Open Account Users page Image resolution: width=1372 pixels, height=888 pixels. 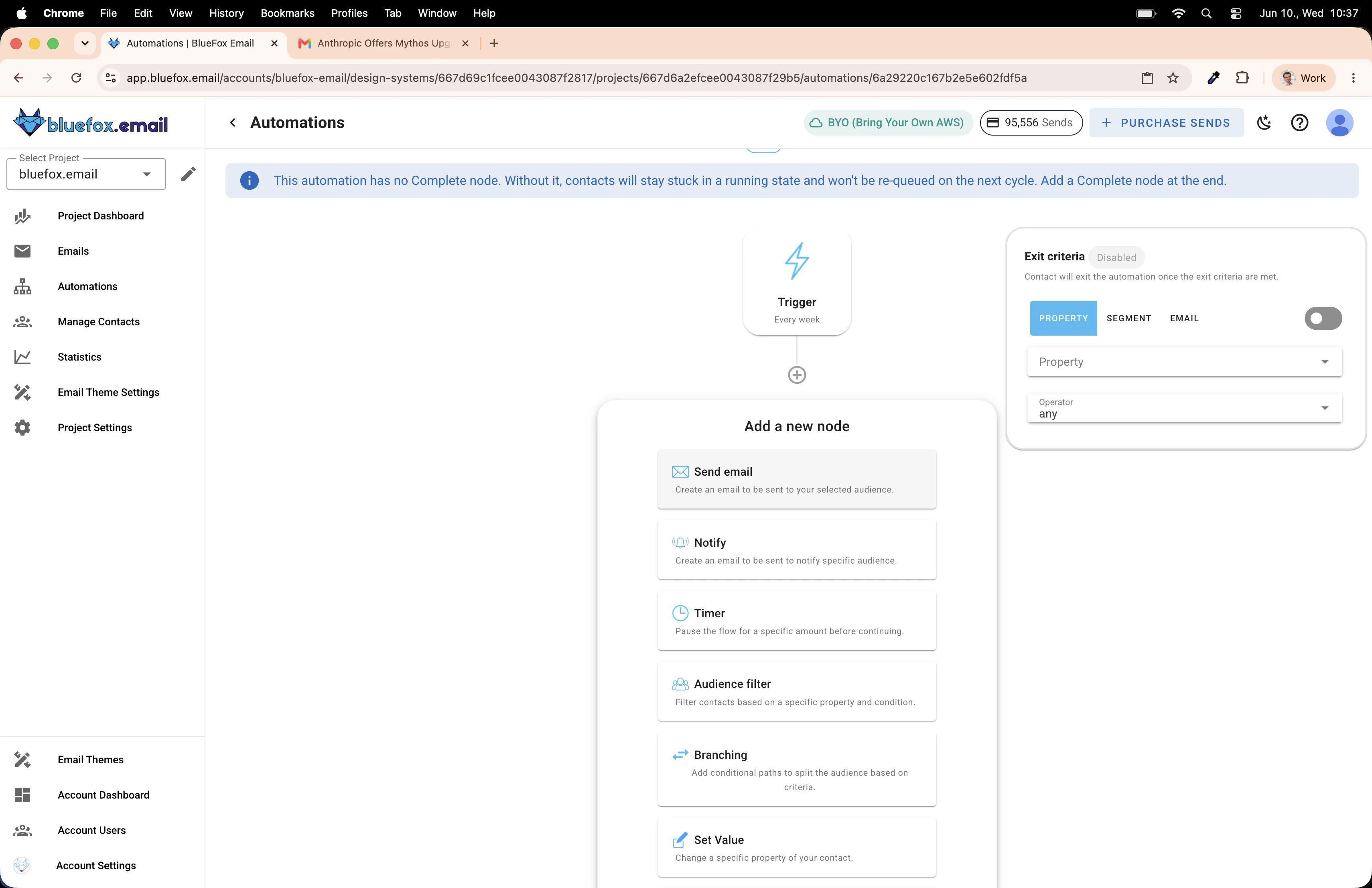pos(91,830)
